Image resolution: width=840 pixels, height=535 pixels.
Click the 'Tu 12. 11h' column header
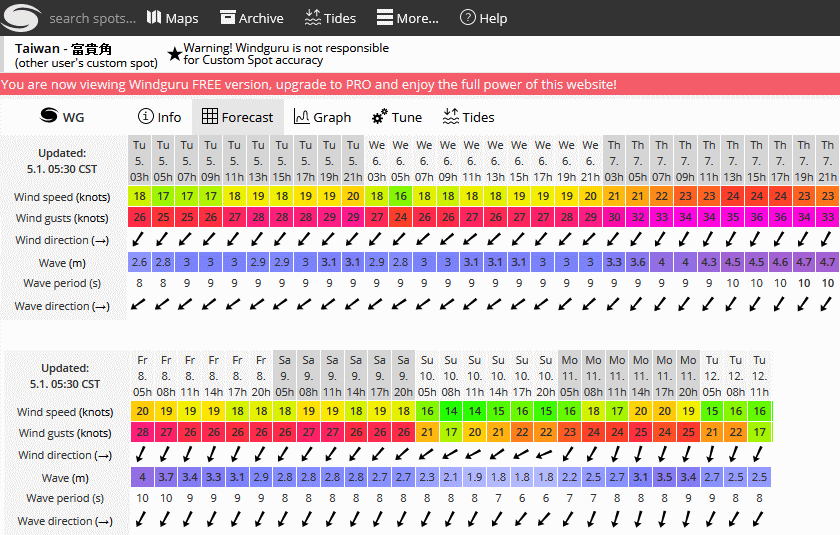pyautogui.click(x=759, y=376)
